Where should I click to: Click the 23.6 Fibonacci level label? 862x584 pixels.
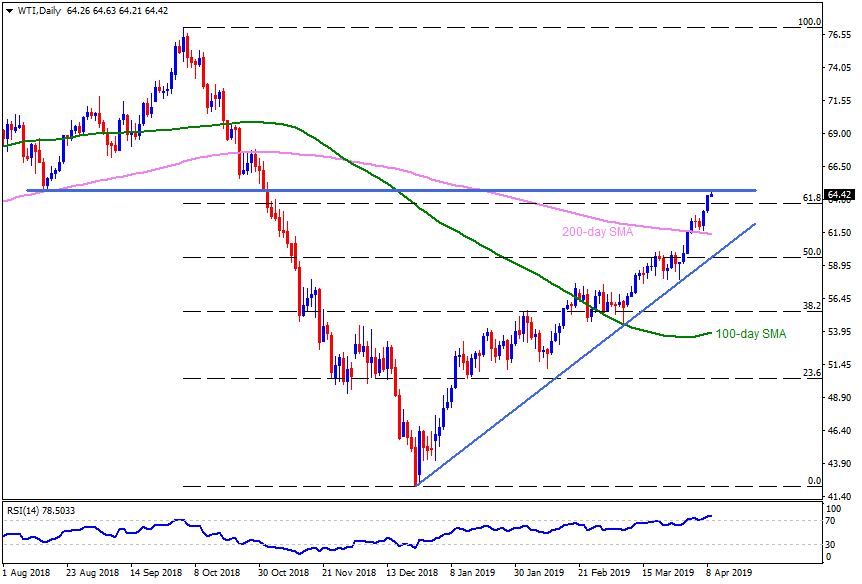pos(812,373)
